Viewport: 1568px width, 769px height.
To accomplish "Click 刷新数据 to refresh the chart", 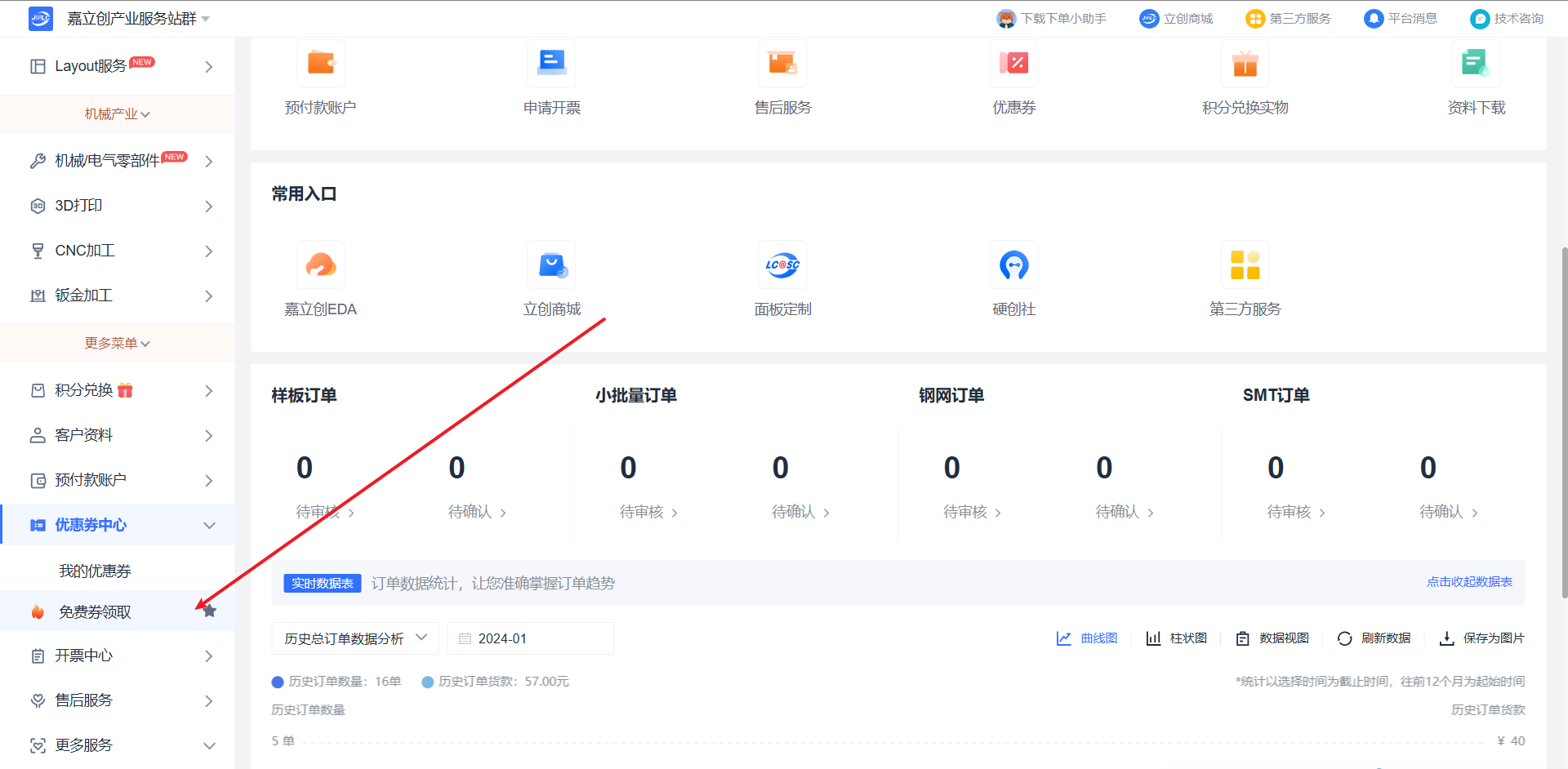I will click(x=1374, y=638).
